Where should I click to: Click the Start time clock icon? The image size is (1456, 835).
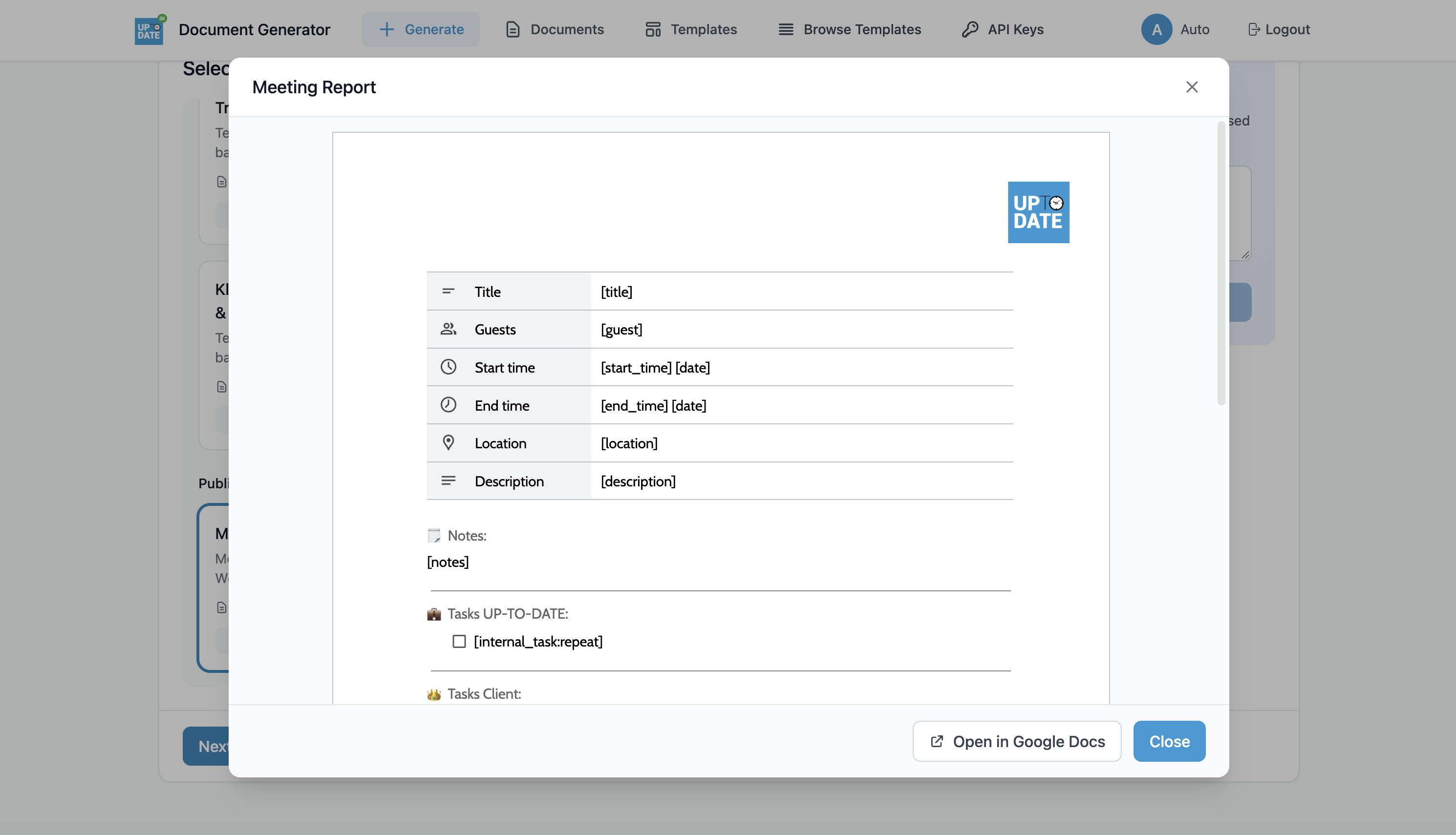pos(448,367)
